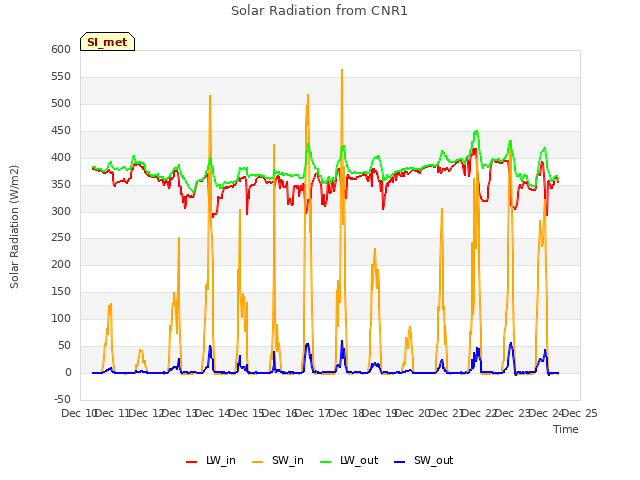The image size is (640, 480).
Task: Click the 200 y-axis tick label
Action: tap(61, 264)
